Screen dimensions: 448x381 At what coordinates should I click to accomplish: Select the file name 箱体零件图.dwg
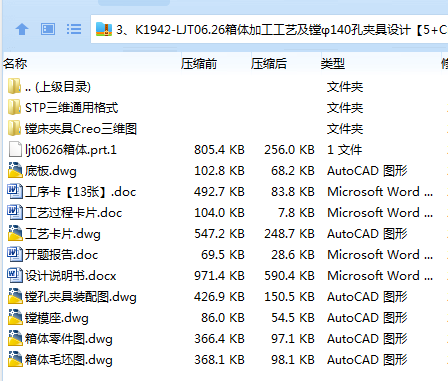(69, 339)
